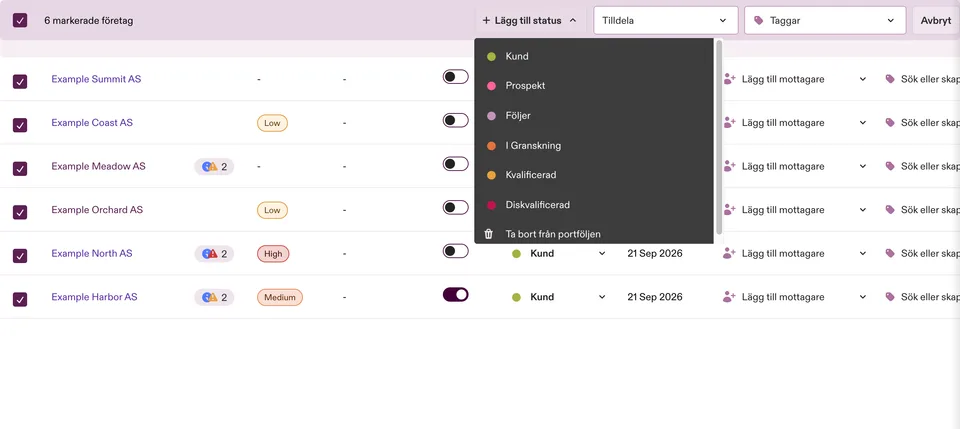Screen dimensions: 960x429
Task: Uncheck the Example North AS checkbox
Action: tap(20, 256)
